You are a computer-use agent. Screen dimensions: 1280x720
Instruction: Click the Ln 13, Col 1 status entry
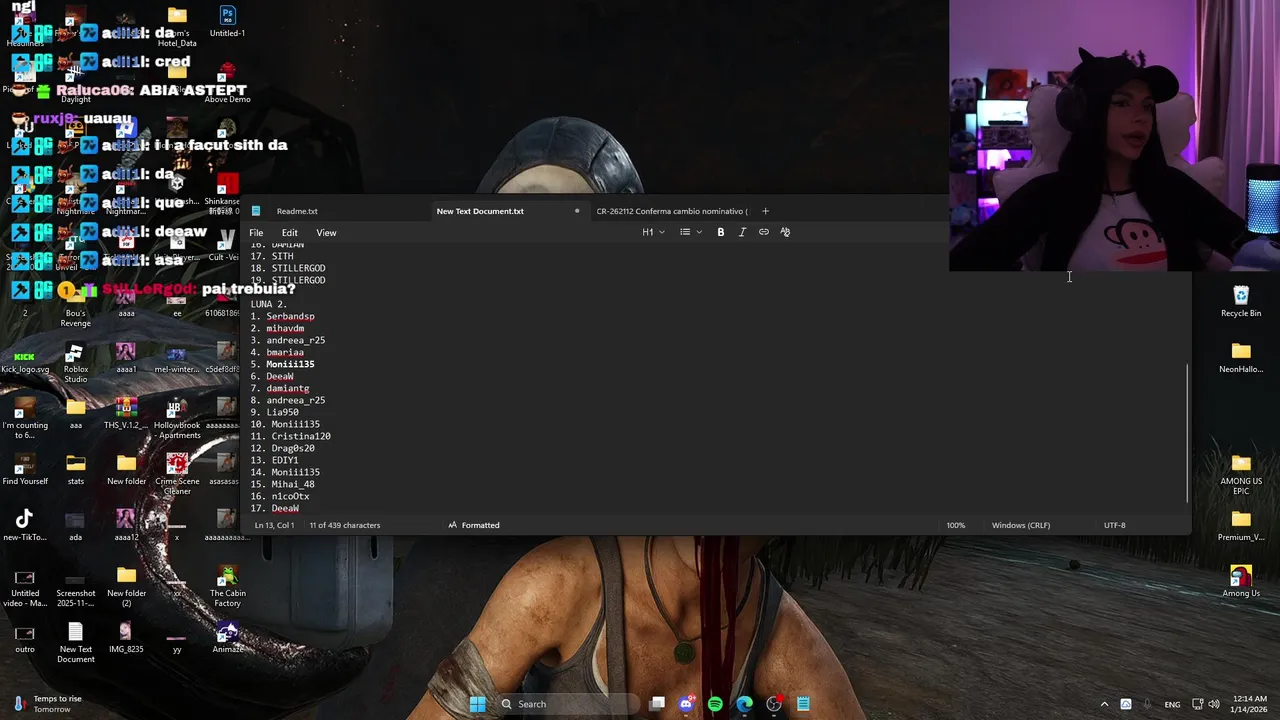coord(275,525)
